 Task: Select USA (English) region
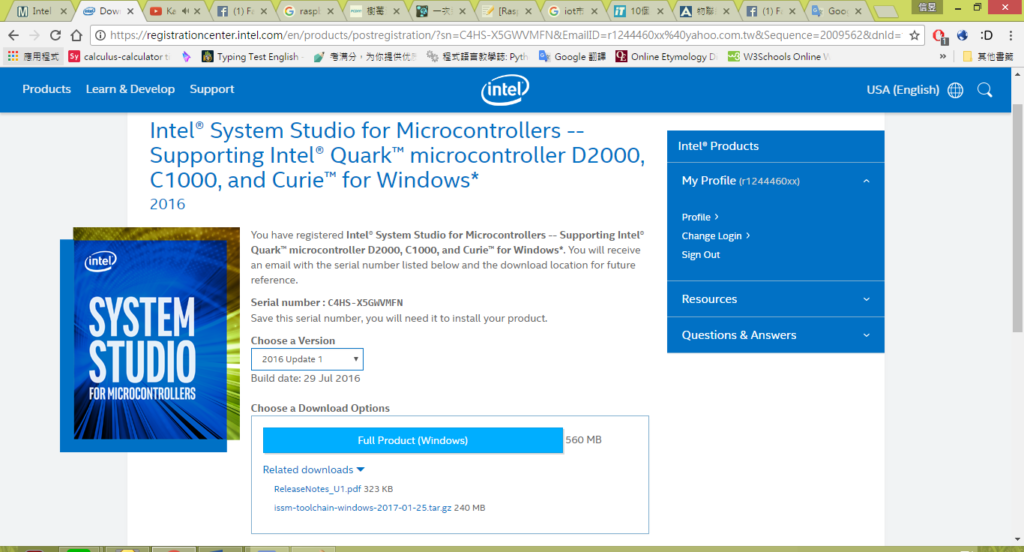coord(903,90)
